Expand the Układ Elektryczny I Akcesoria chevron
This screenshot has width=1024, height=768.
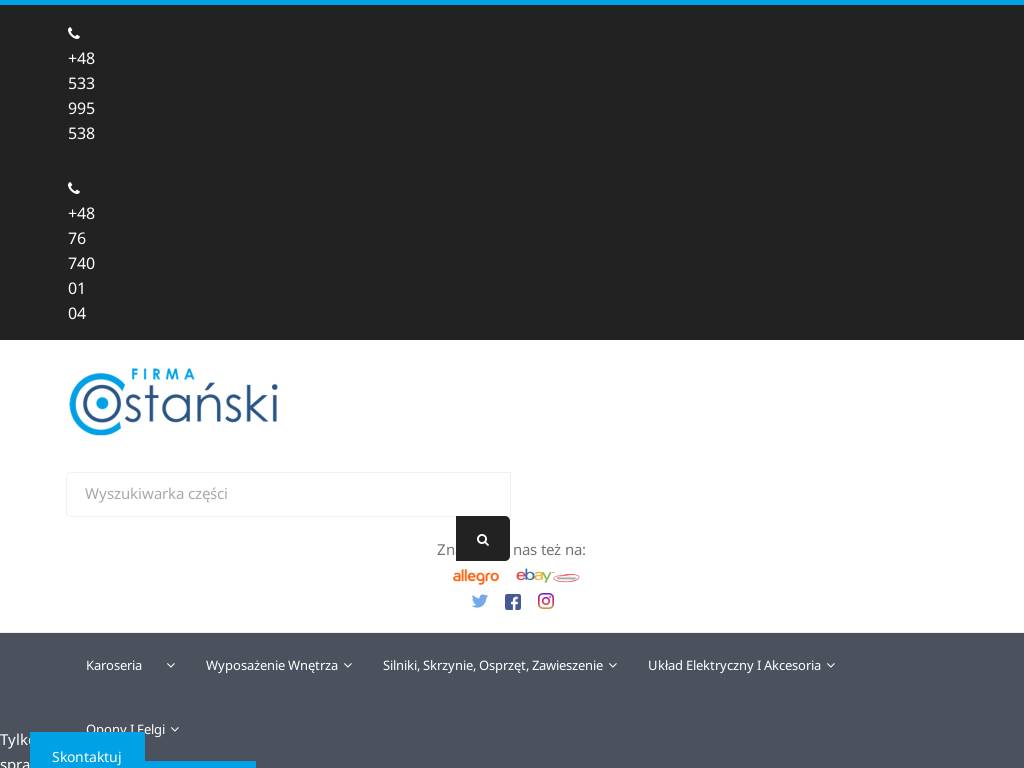[x=831, y=665]
